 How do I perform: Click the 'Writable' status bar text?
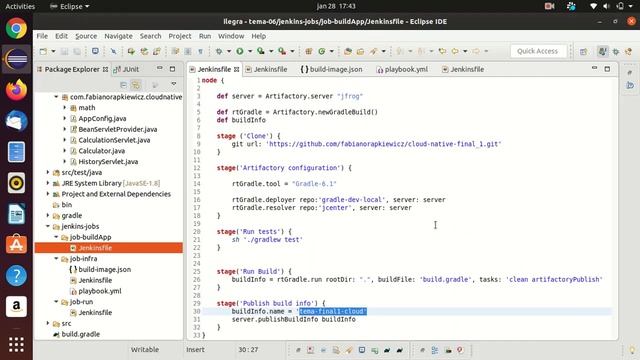click(144, 350)
